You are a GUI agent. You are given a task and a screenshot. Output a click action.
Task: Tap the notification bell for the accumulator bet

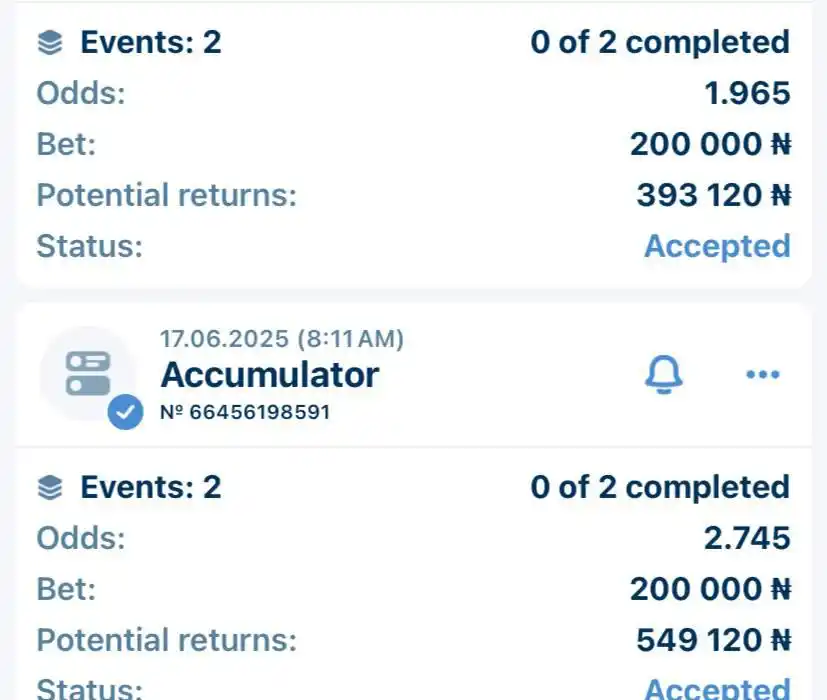(664, 375)
